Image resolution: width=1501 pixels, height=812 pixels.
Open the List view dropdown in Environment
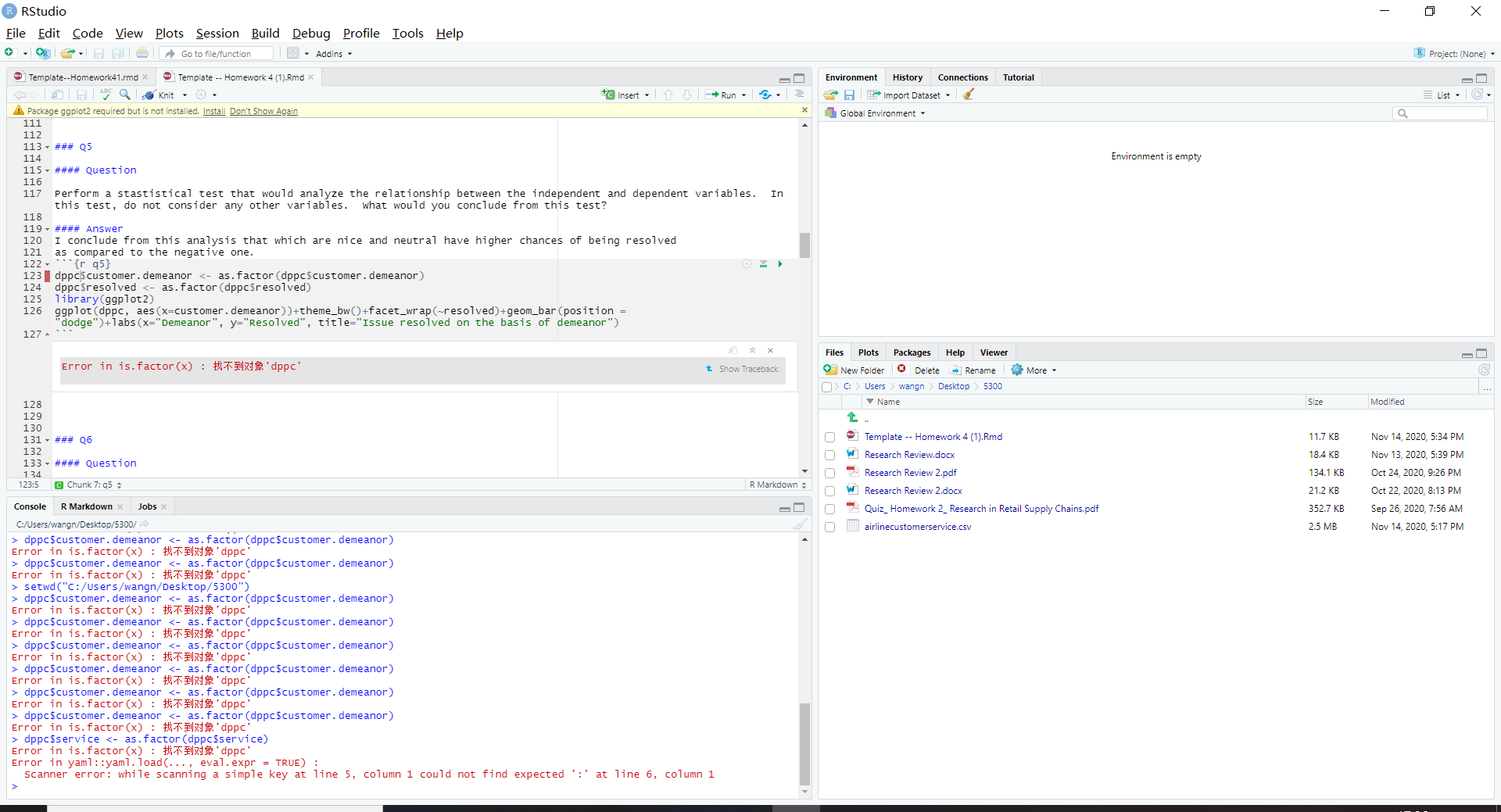tap(1442, 95)
